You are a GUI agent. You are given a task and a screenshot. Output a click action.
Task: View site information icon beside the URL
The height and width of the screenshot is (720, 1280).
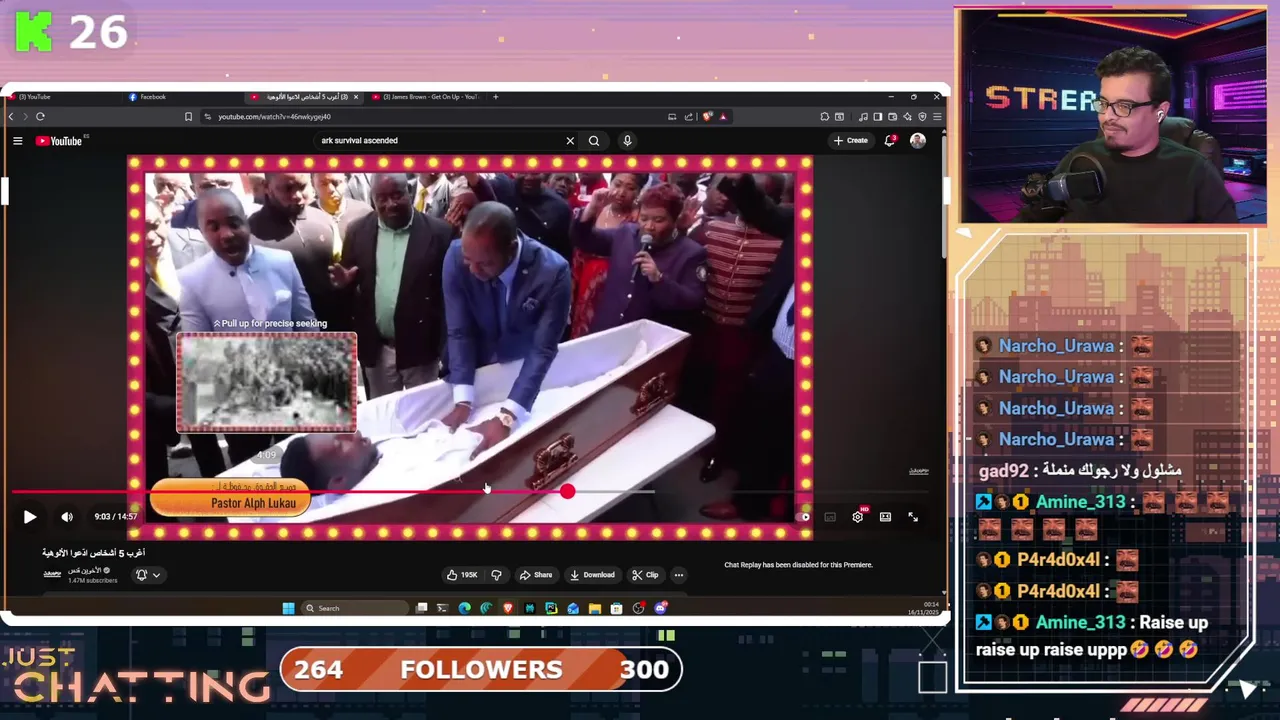click(x=207, y=117)
